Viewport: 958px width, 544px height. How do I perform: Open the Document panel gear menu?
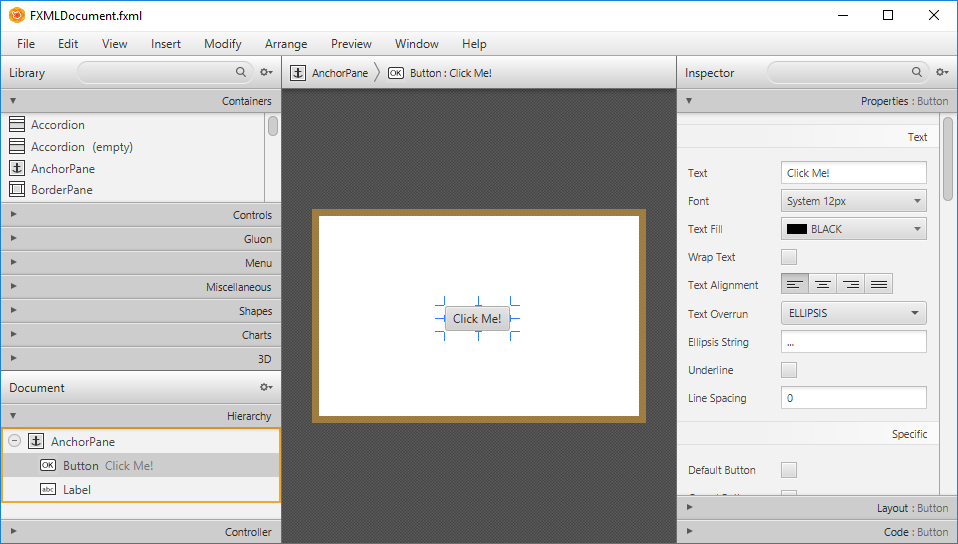click(x=266, y=388)
